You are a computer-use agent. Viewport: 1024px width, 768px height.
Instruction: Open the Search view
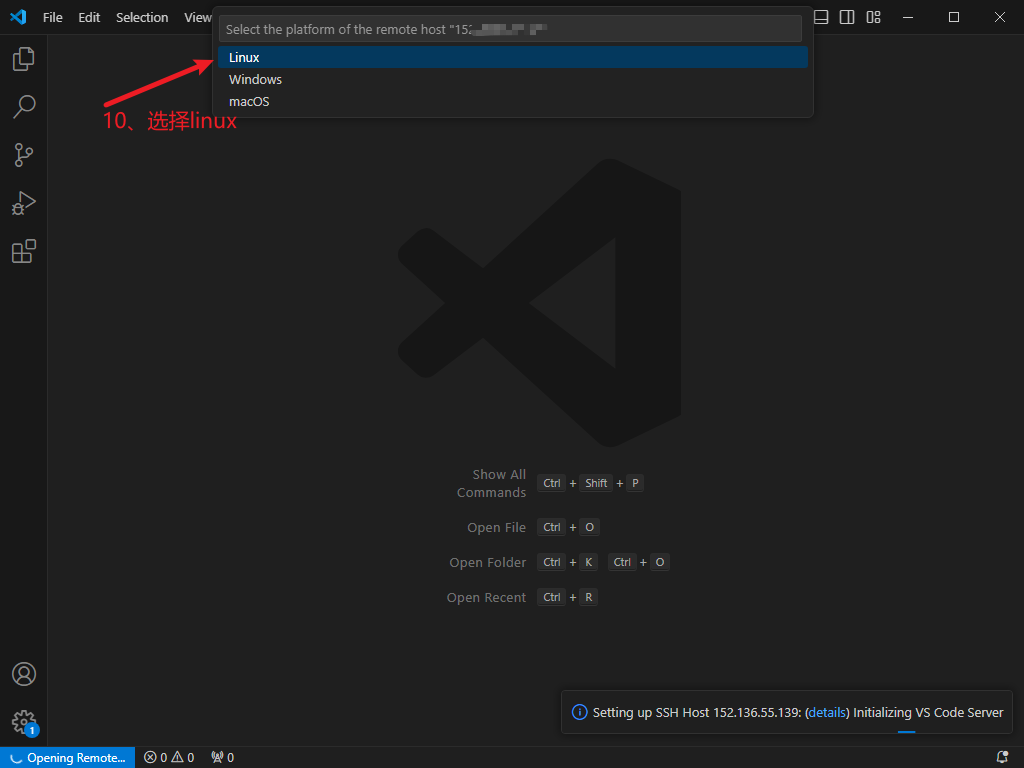pyautogui.click(x=24, y=106)
